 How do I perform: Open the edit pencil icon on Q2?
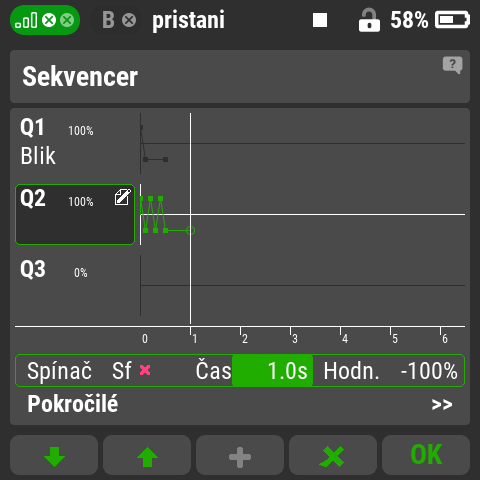coord(123,197)
